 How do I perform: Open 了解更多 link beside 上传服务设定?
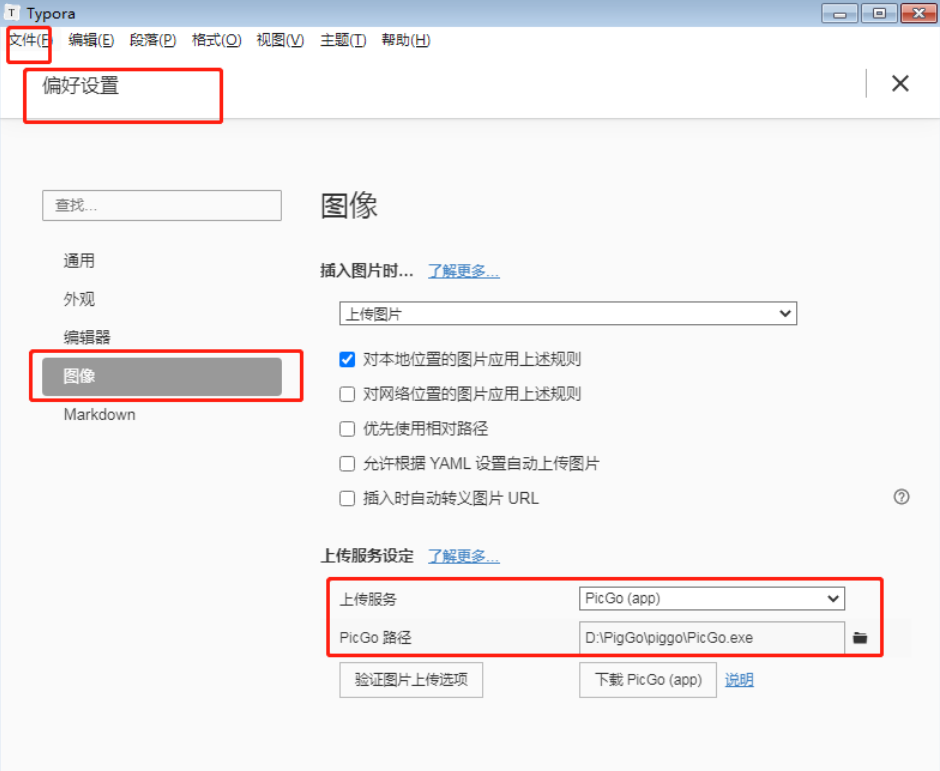tap(463, 556)
